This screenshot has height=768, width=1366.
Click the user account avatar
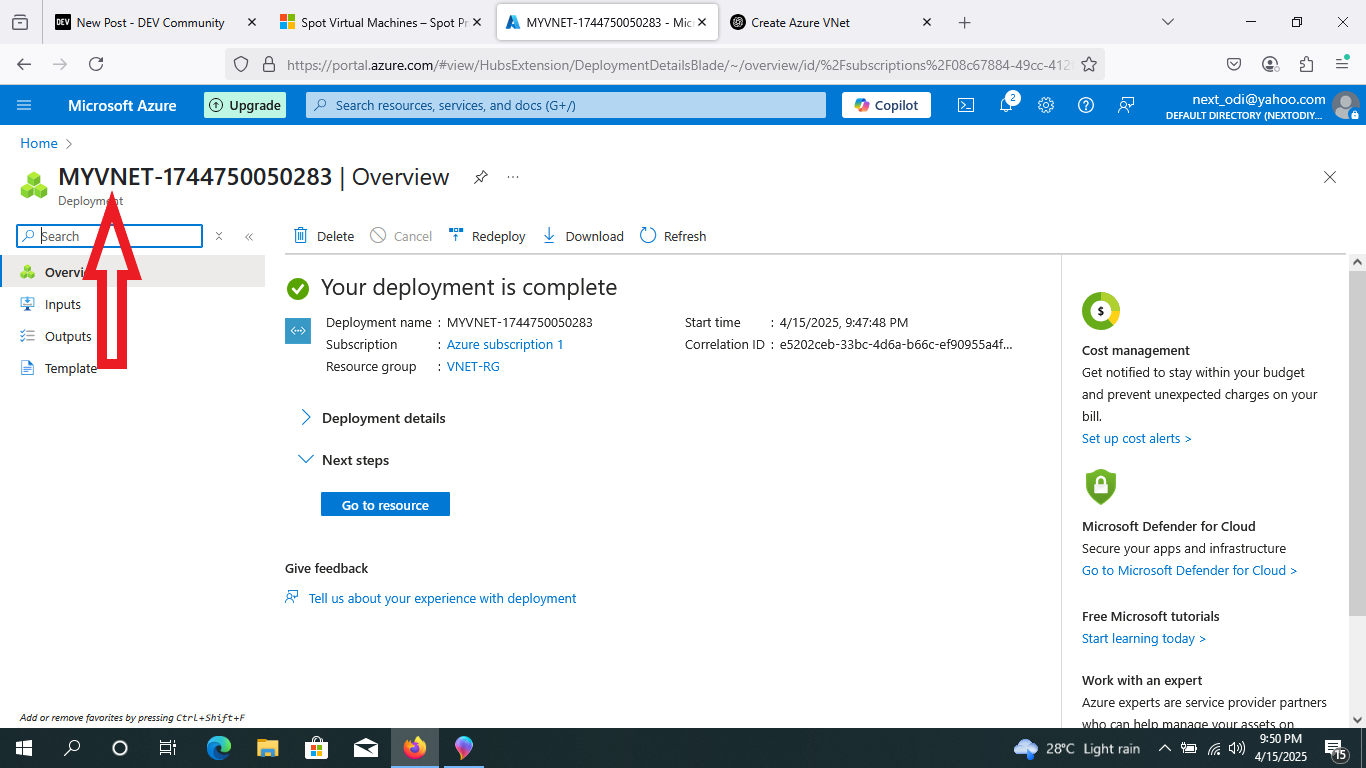(1346, 105)
